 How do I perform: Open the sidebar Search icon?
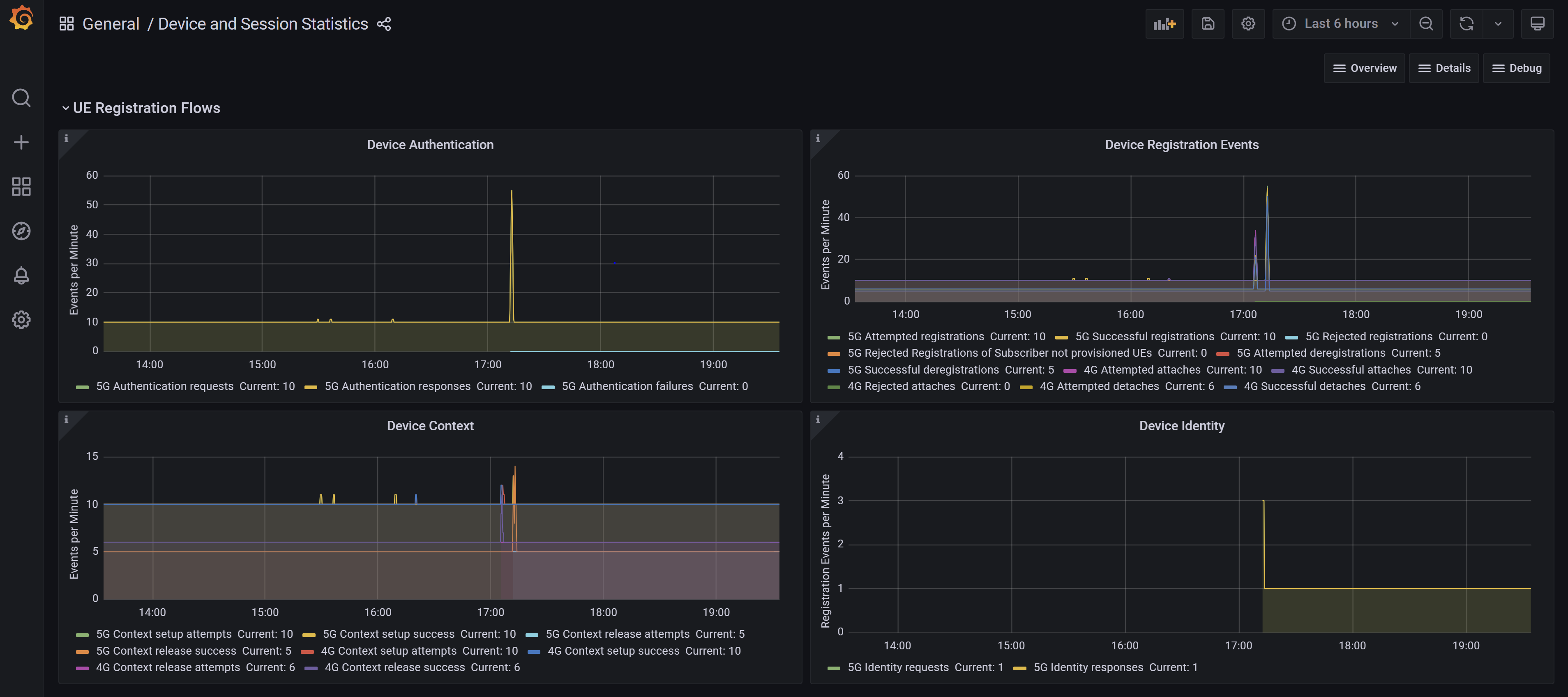click(21, 97)
